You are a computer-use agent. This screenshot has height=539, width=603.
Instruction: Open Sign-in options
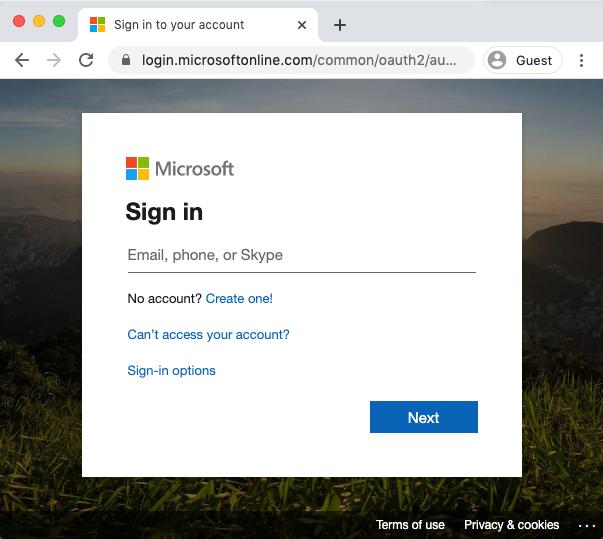[x=171, y=371]
